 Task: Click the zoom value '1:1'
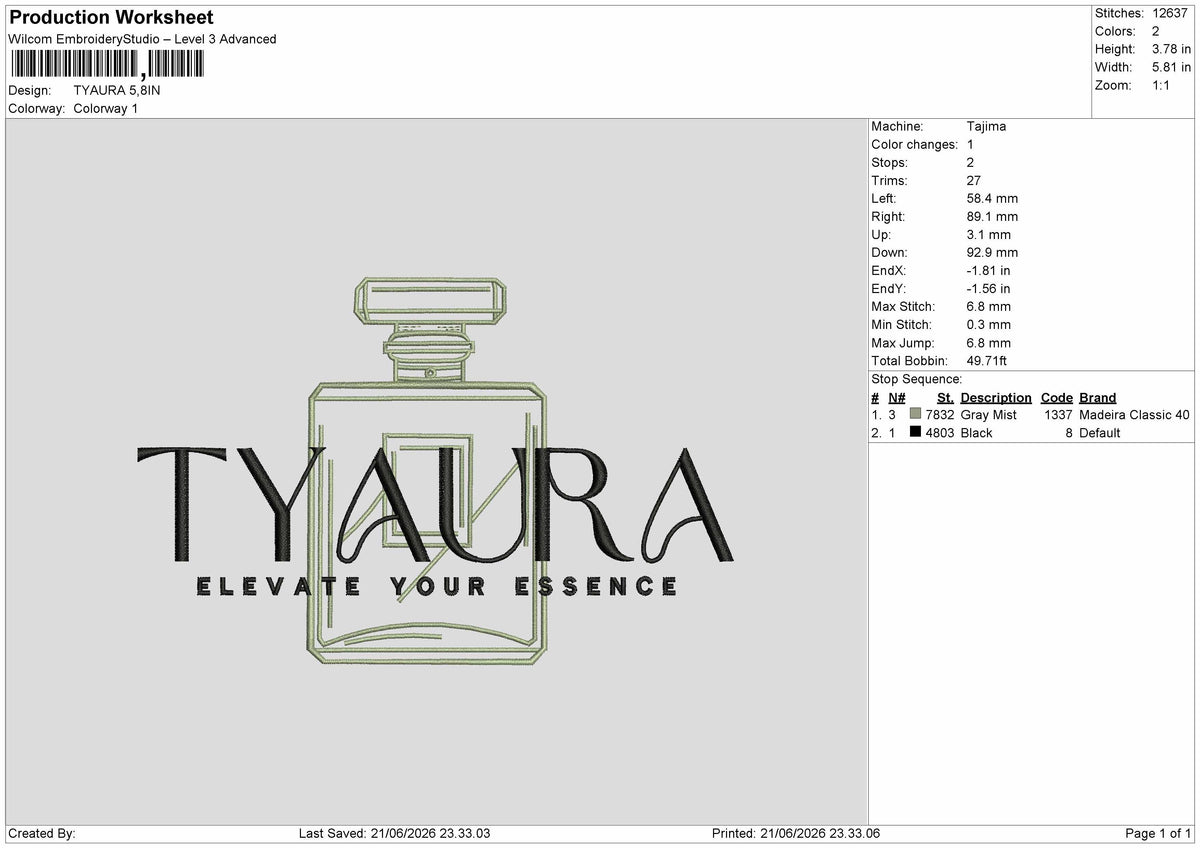click(1162, 85)
